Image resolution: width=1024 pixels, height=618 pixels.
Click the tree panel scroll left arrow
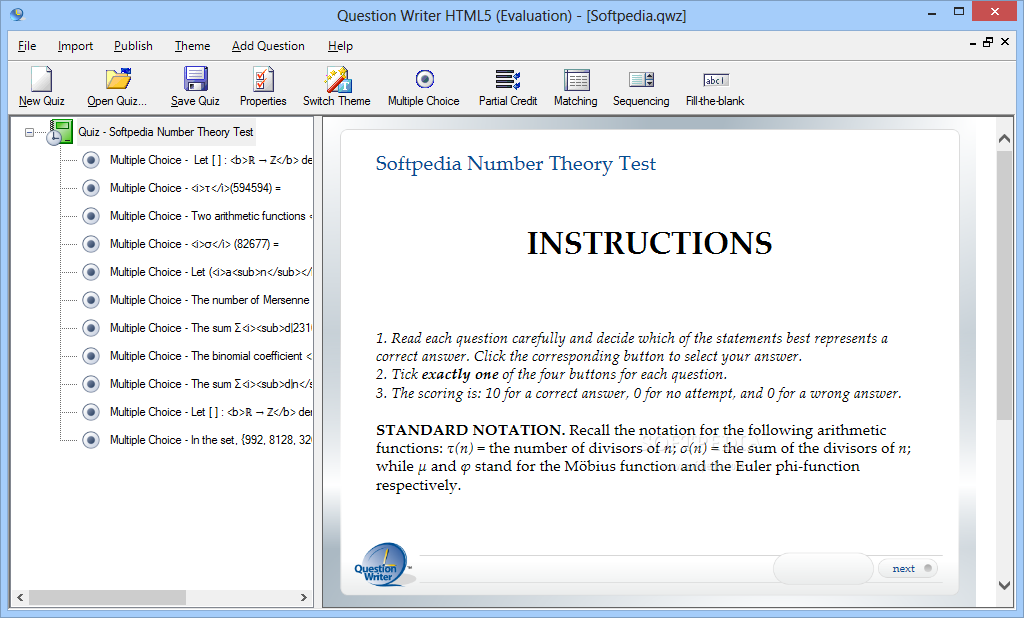[x=20, y=598]
